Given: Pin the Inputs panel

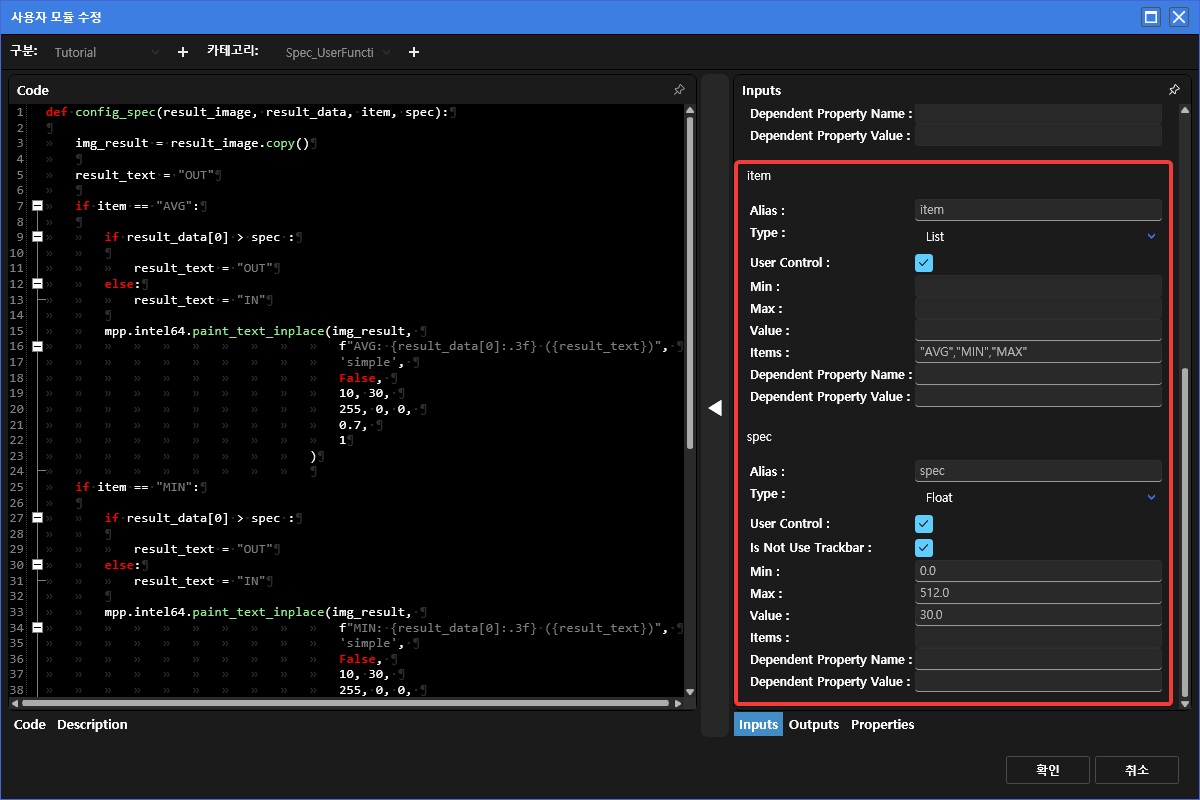Looking at the screenshot, I should [x=1174, y=90].
